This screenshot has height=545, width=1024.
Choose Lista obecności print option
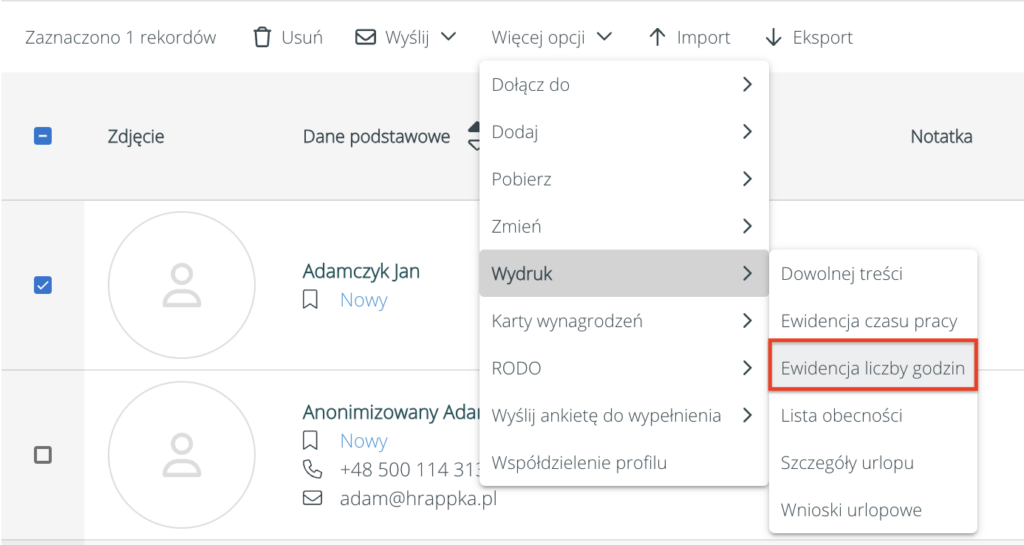pyautogui.click(x=841, y=415)
